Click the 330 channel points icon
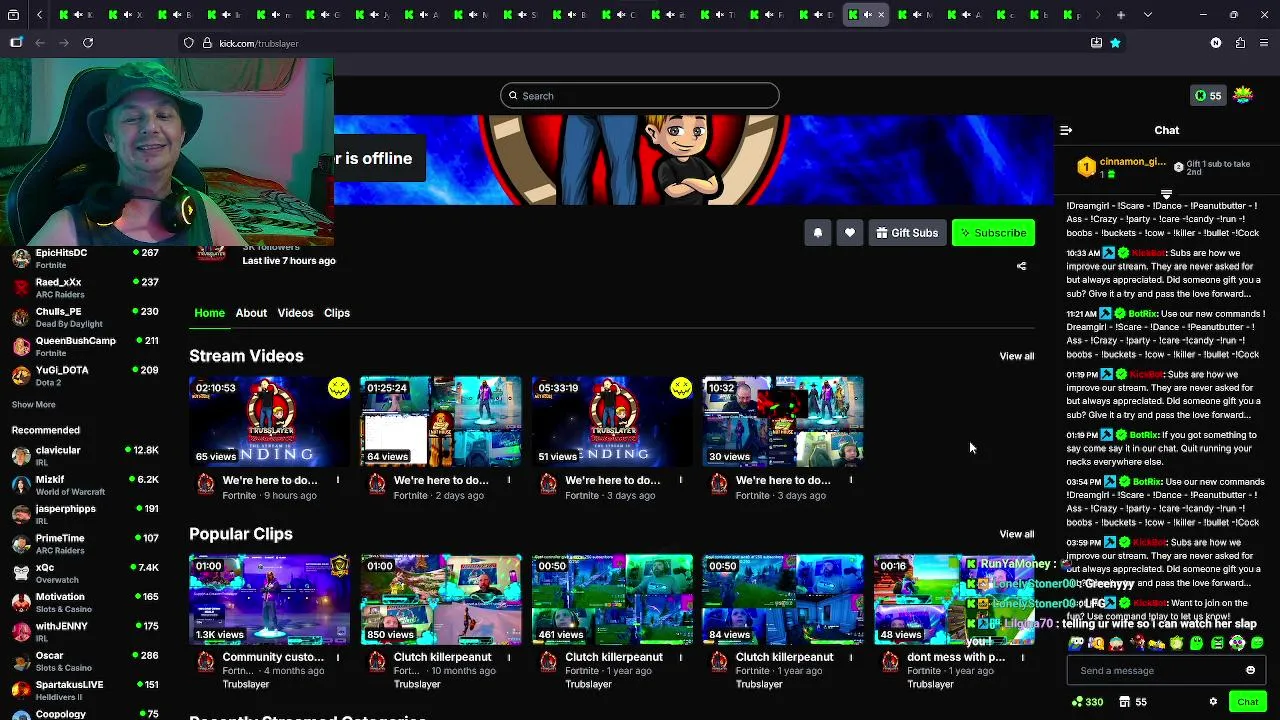1280x720 pixels. (x=1087, y=702)
